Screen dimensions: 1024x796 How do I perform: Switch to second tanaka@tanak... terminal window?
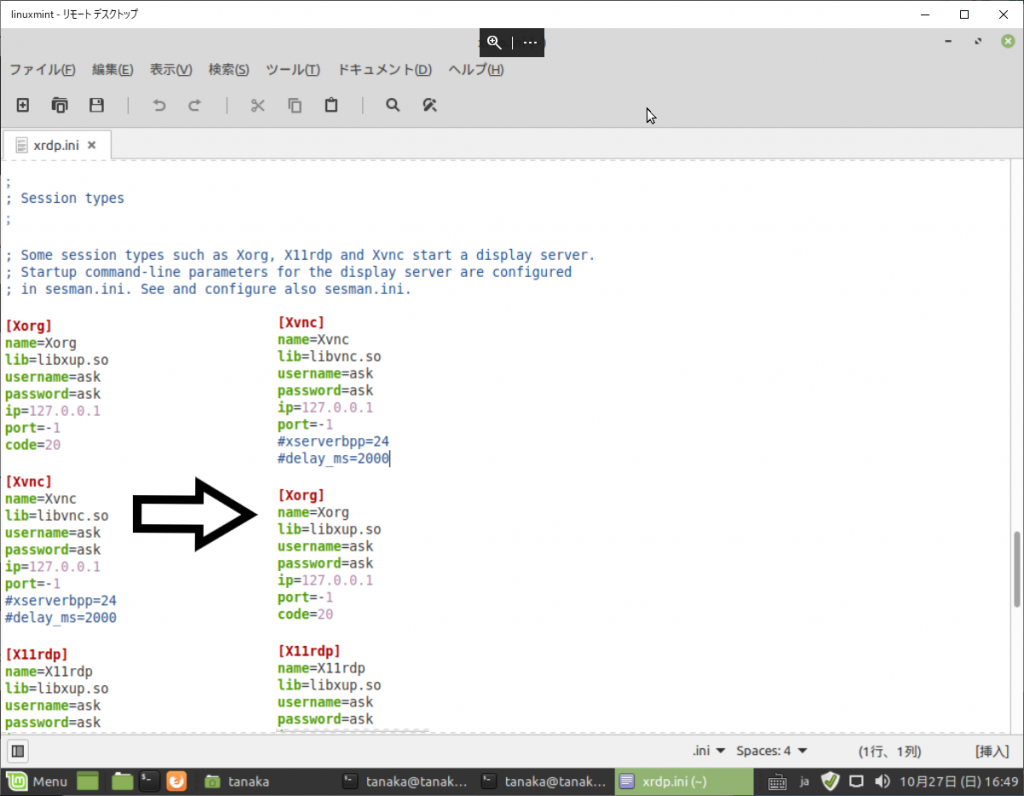point(544,782)
